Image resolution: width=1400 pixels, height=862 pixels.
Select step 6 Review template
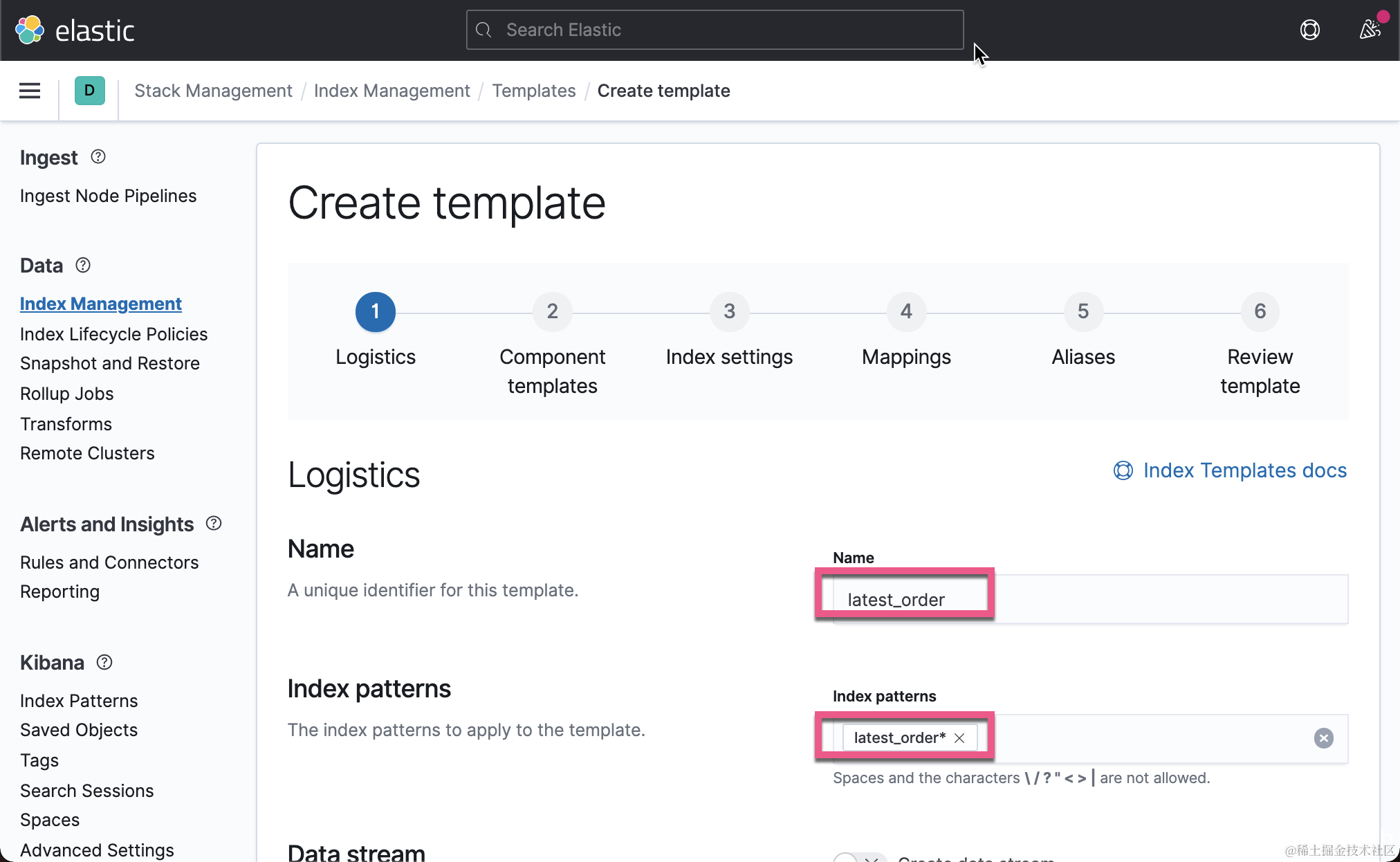[1260, 312]
